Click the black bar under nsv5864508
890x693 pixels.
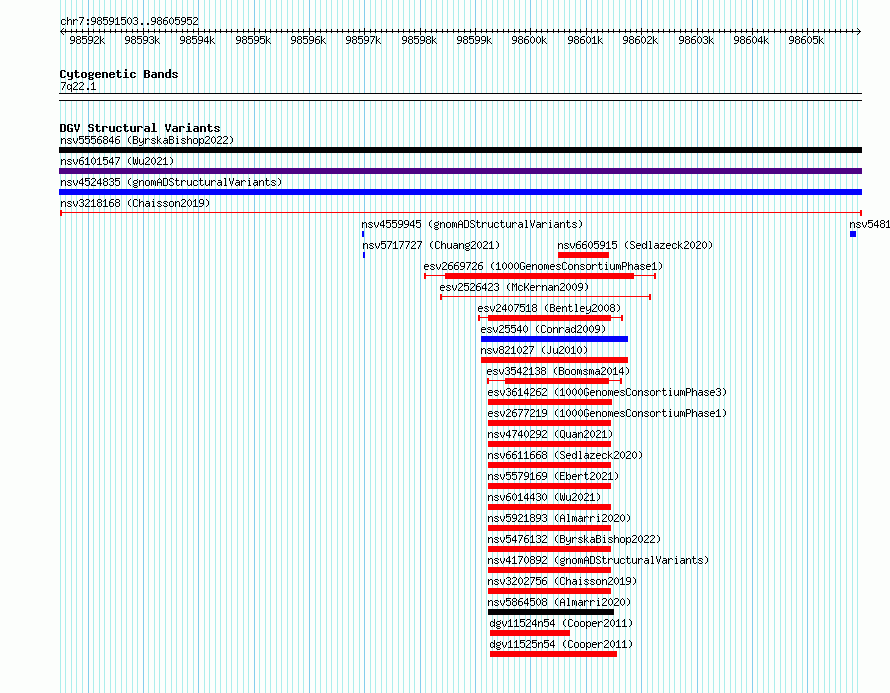pos(551,612)
